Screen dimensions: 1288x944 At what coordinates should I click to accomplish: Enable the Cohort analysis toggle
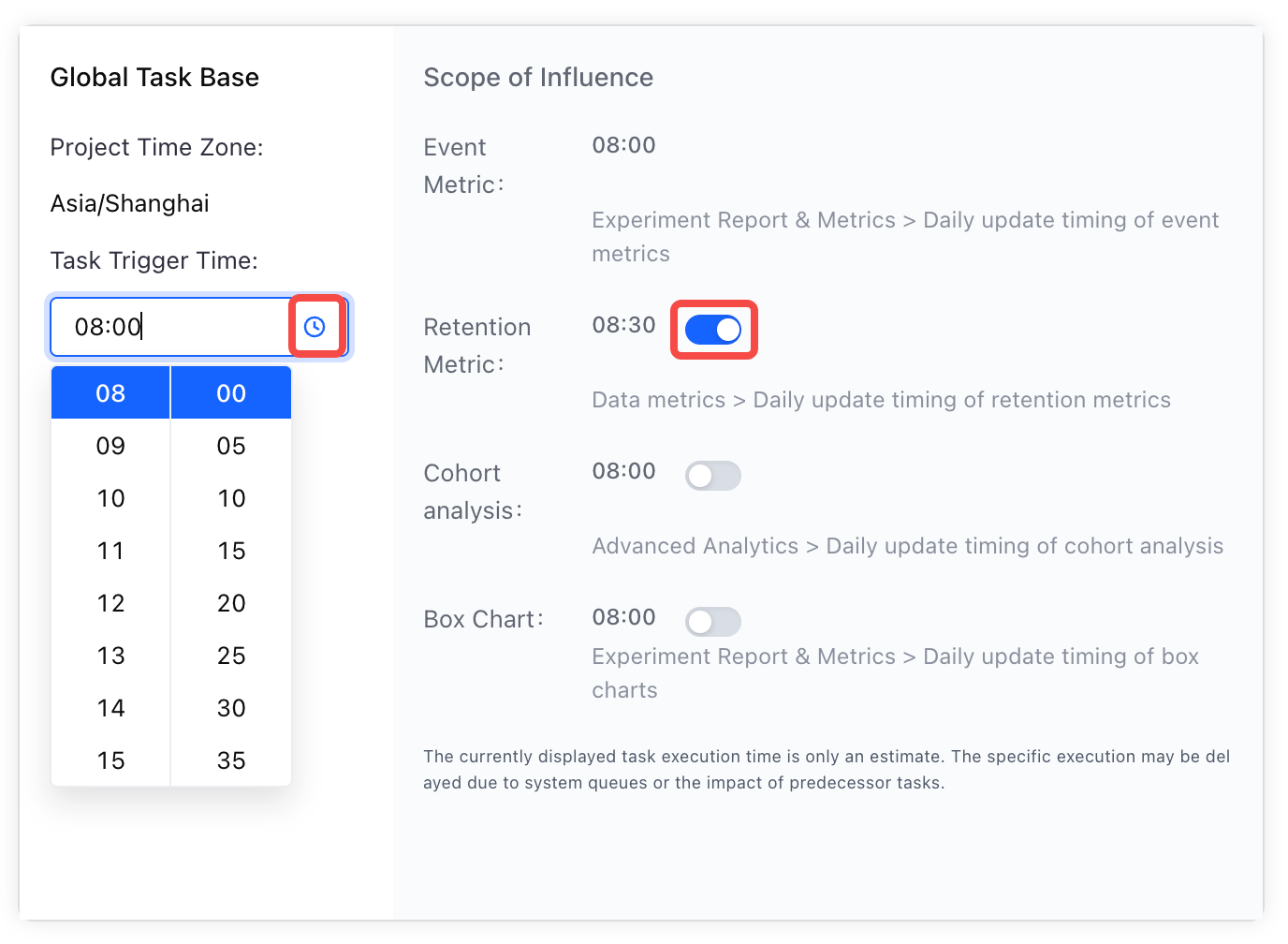click(713, 476)
